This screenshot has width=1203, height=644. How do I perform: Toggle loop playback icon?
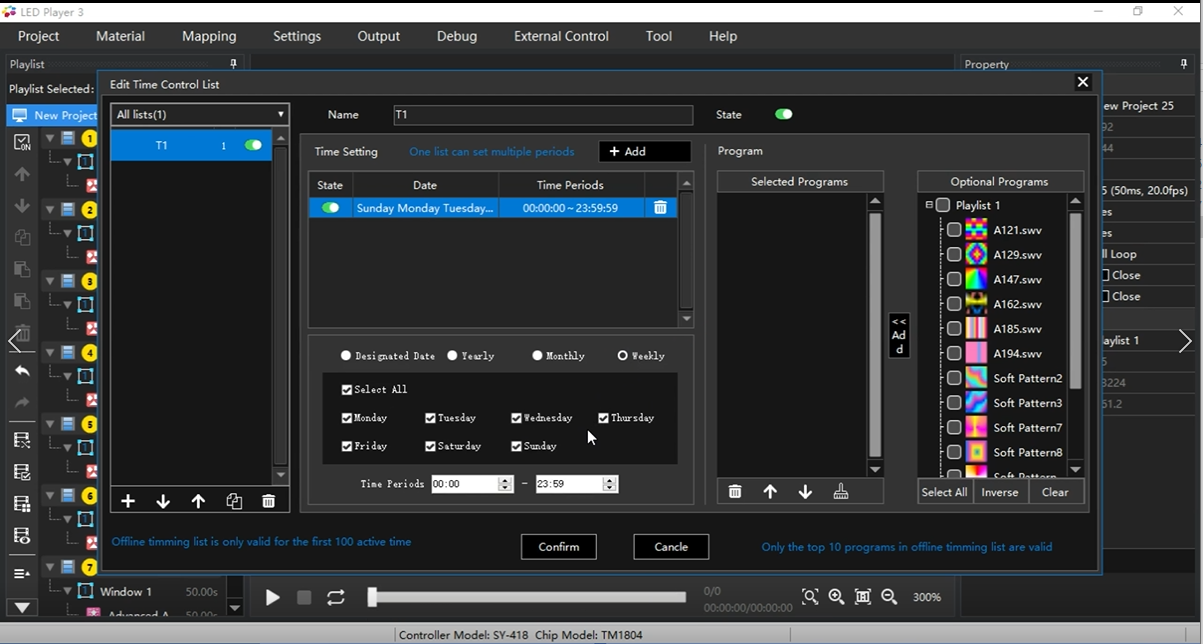(336, 597)
